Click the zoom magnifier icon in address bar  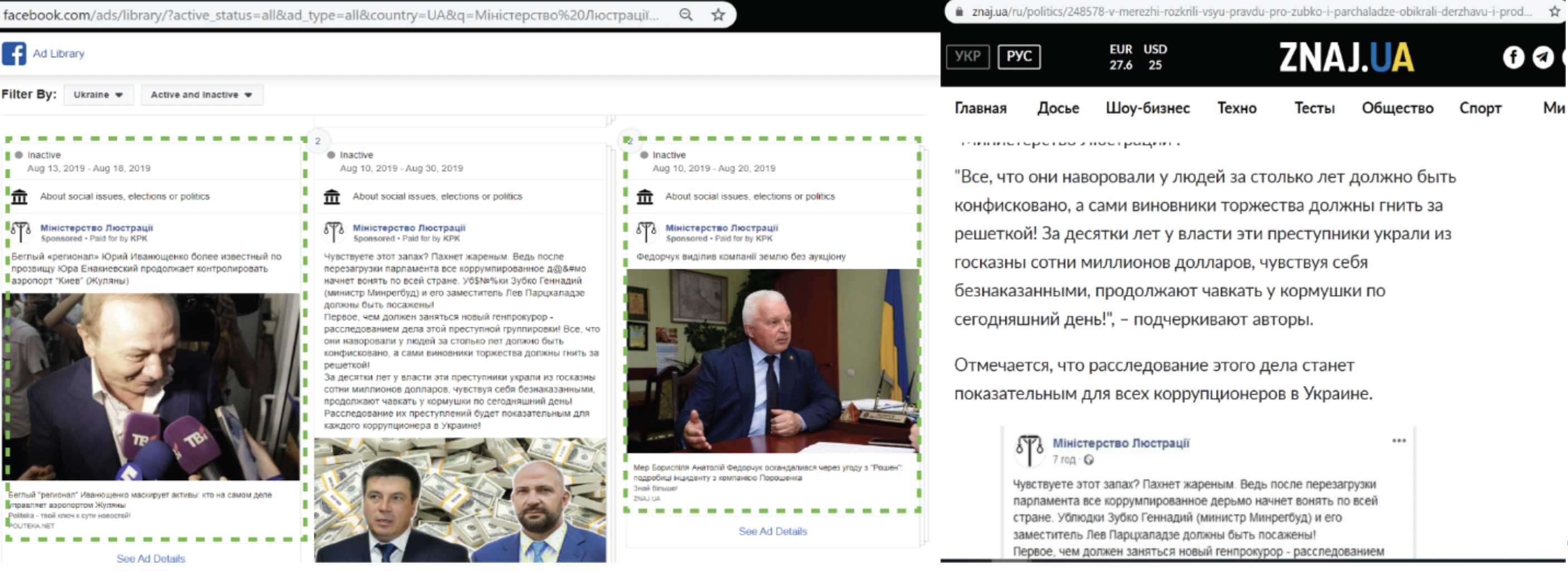685,14
